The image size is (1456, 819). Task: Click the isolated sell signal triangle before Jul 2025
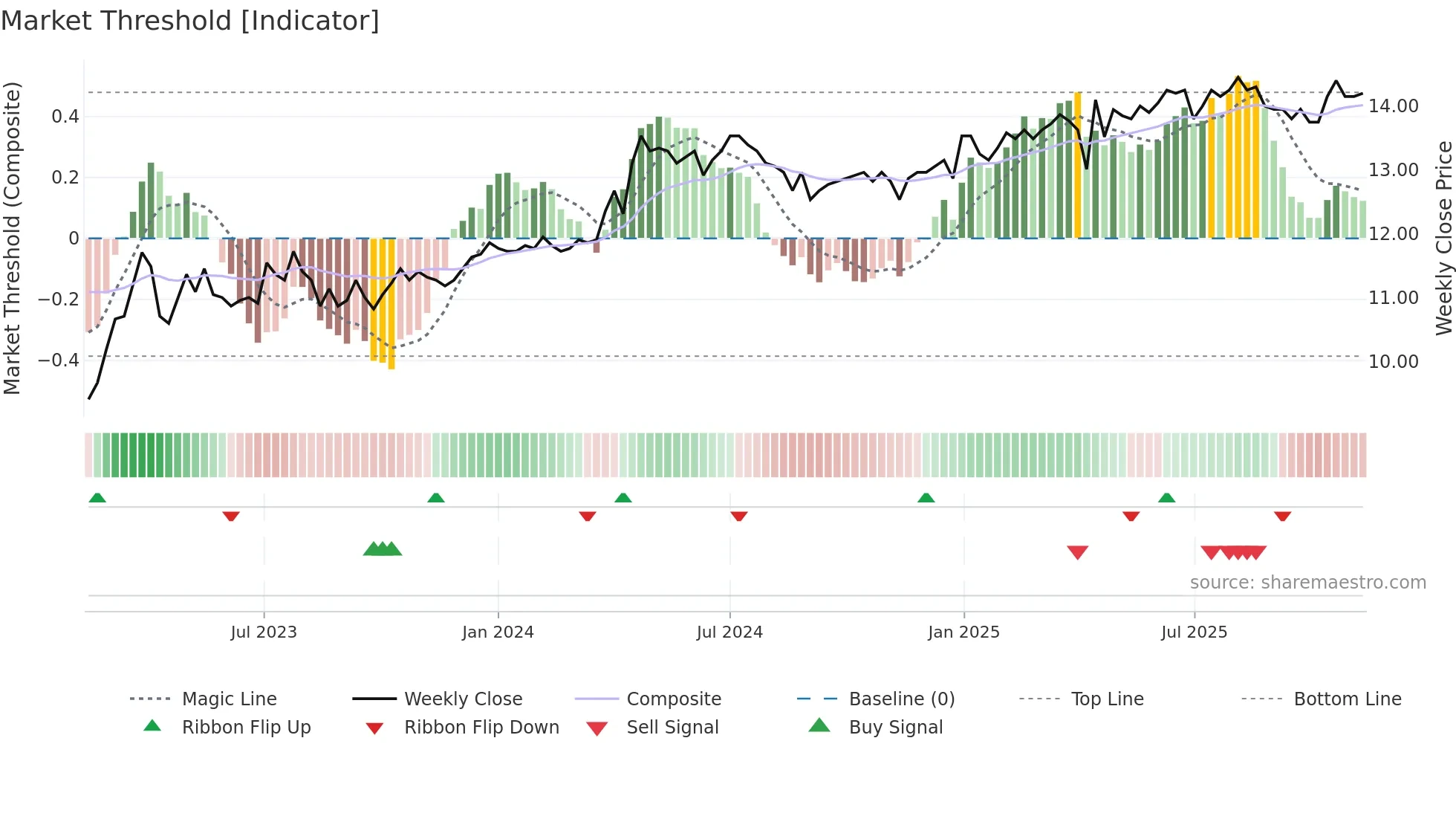pyautogui.click(x=1077, y=552)
